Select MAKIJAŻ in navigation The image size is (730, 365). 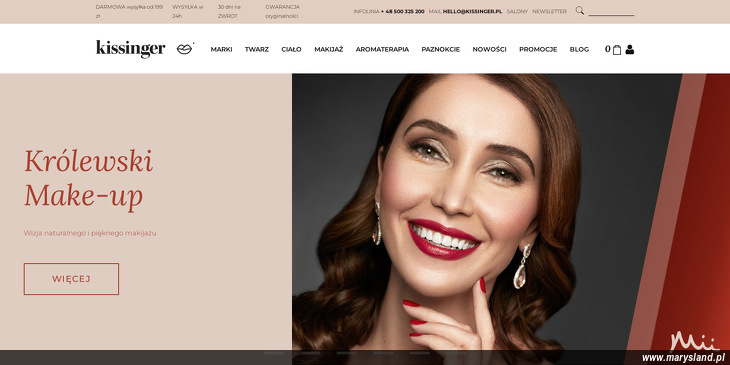(329, 49)
